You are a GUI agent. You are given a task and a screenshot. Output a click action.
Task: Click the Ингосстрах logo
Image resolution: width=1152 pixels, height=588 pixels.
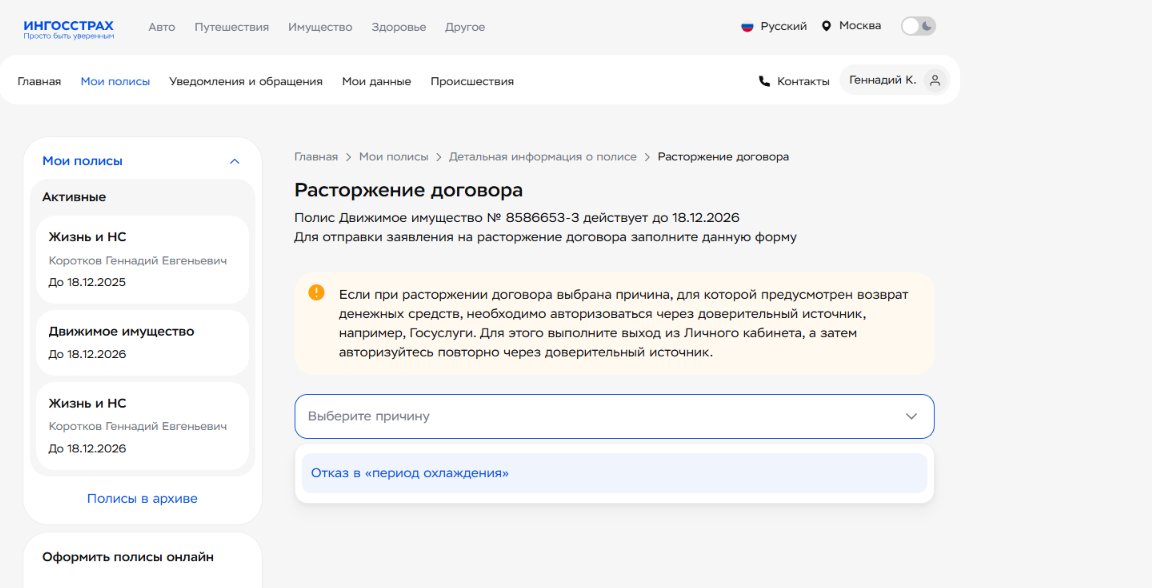pos(68,28)
